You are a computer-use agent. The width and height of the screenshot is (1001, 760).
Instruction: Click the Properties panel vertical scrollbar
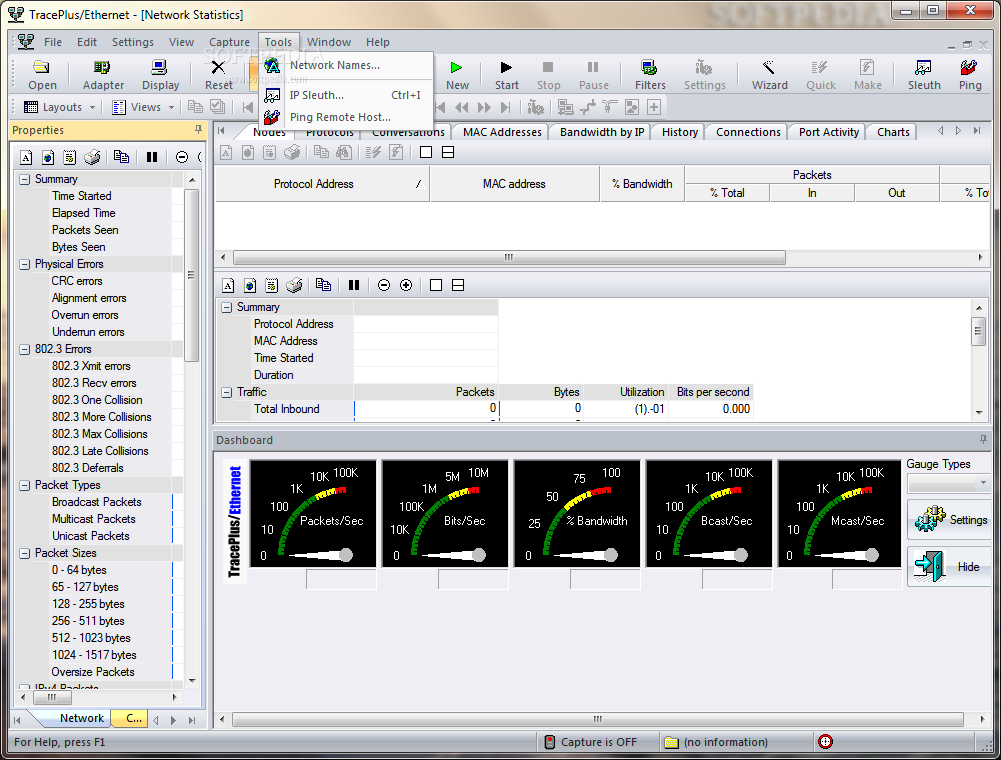point(191,275)
